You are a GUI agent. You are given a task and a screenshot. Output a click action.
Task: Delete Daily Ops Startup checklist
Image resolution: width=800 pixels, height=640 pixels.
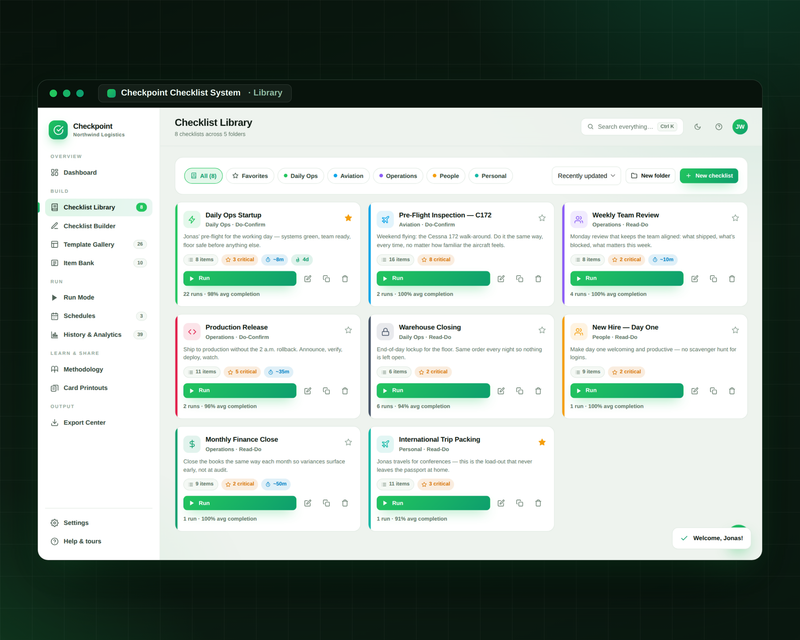pos(345,279)
